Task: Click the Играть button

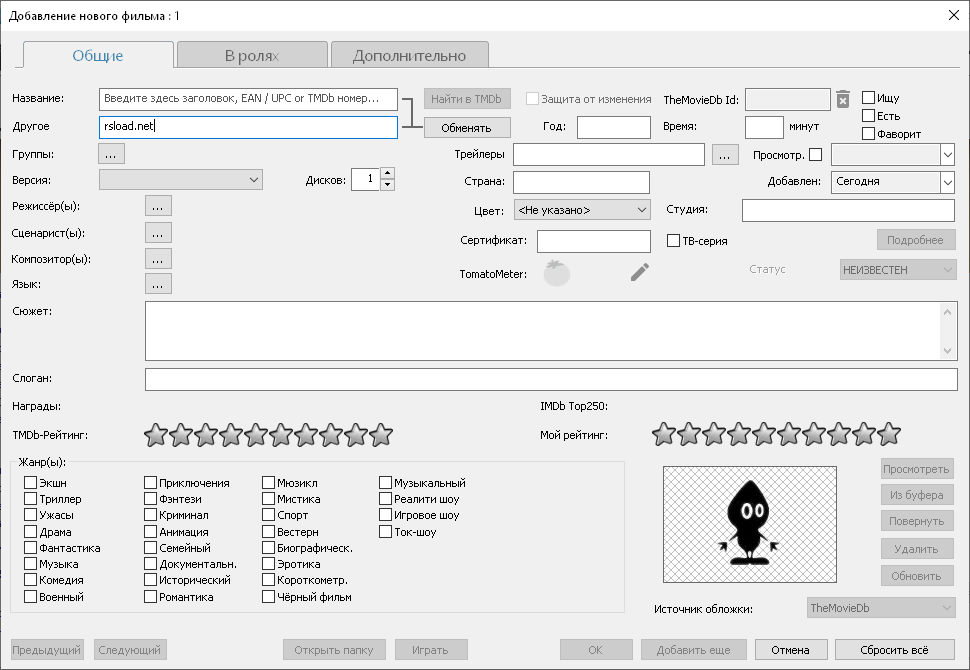Action: point(431,650)
